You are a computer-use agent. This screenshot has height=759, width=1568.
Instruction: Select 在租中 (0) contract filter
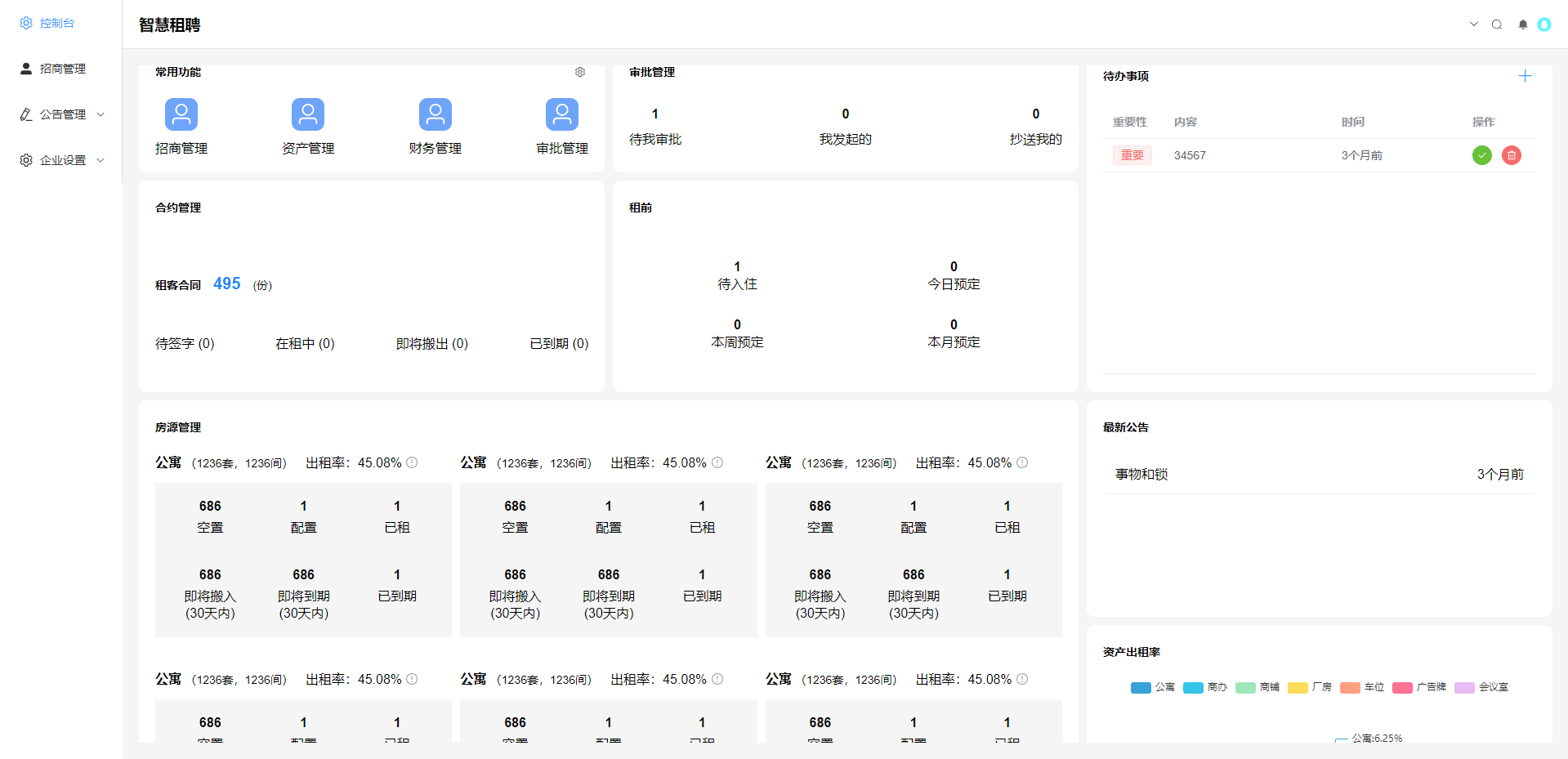pyautogui.click(x=305, y=343)
